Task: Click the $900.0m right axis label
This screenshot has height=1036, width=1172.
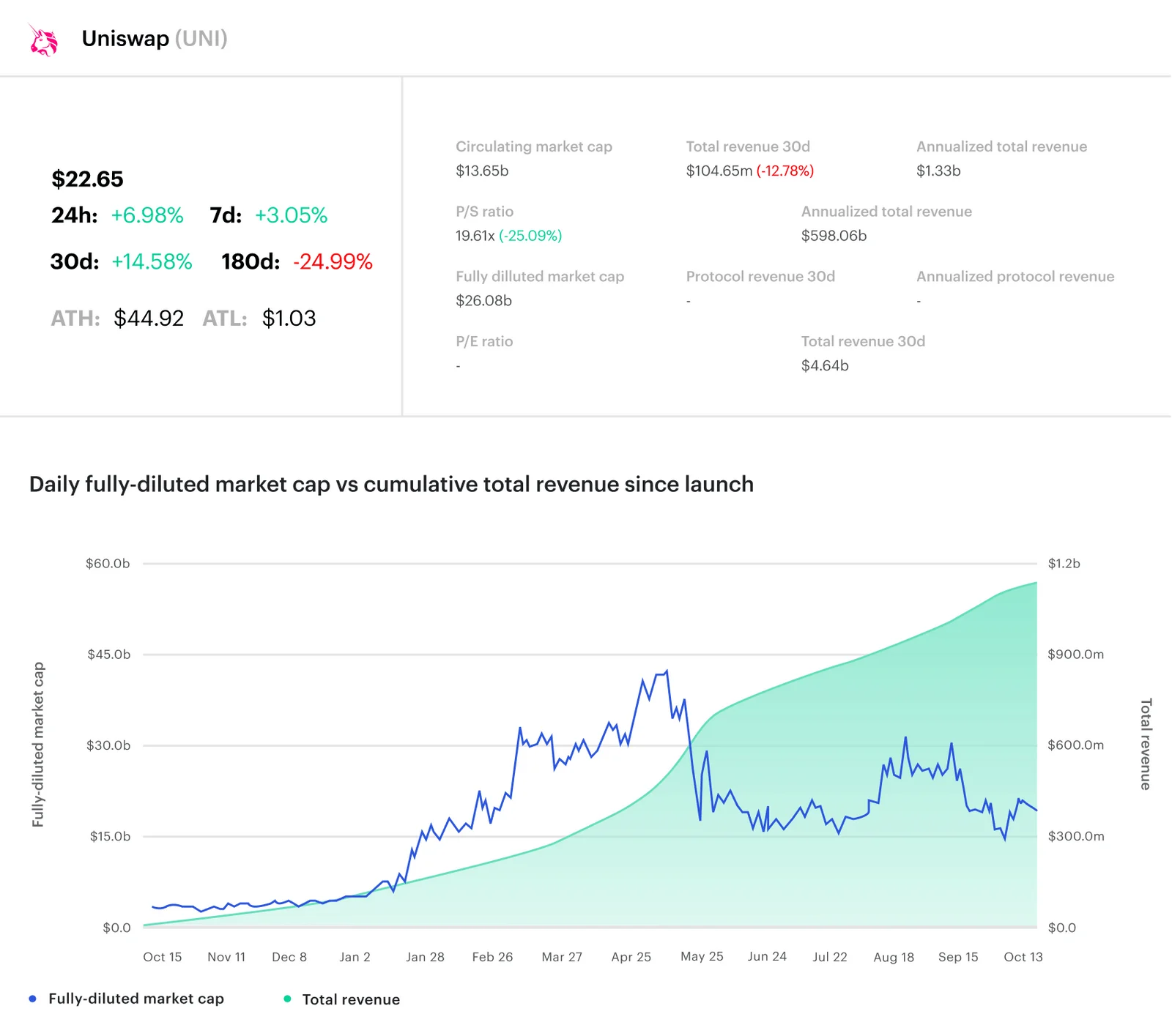Action: point(1075,655)
